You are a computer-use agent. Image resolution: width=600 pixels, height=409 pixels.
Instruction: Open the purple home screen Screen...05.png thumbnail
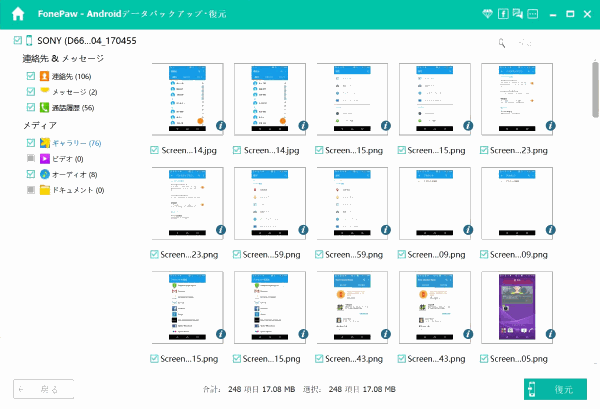[517, 308]
